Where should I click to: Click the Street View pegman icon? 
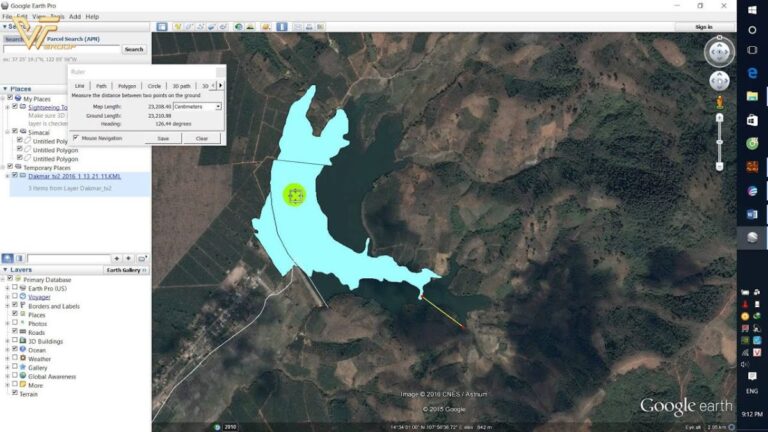(x=719, y=102)
